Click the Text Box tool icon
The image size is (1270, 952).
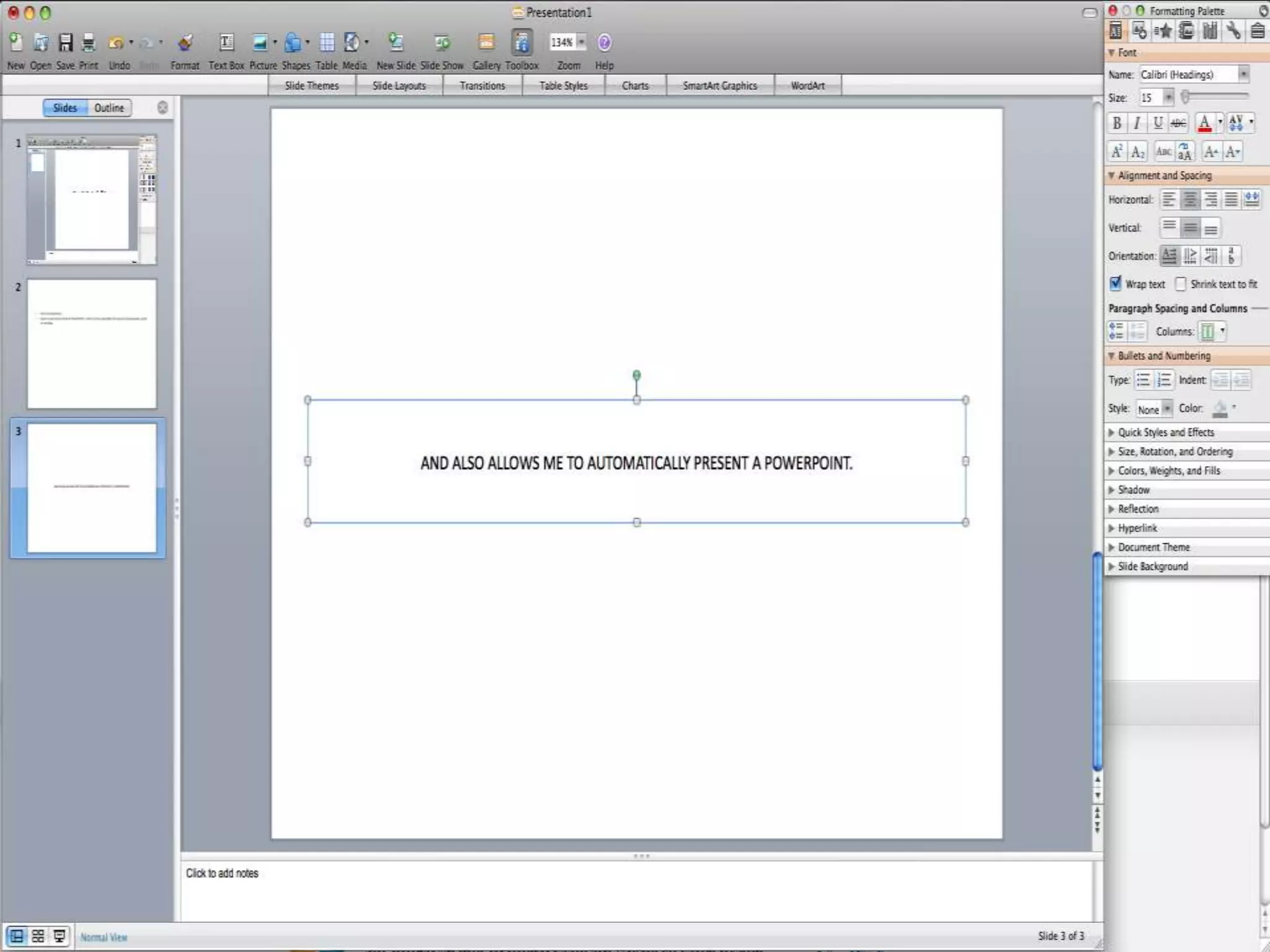coord(226,43)
